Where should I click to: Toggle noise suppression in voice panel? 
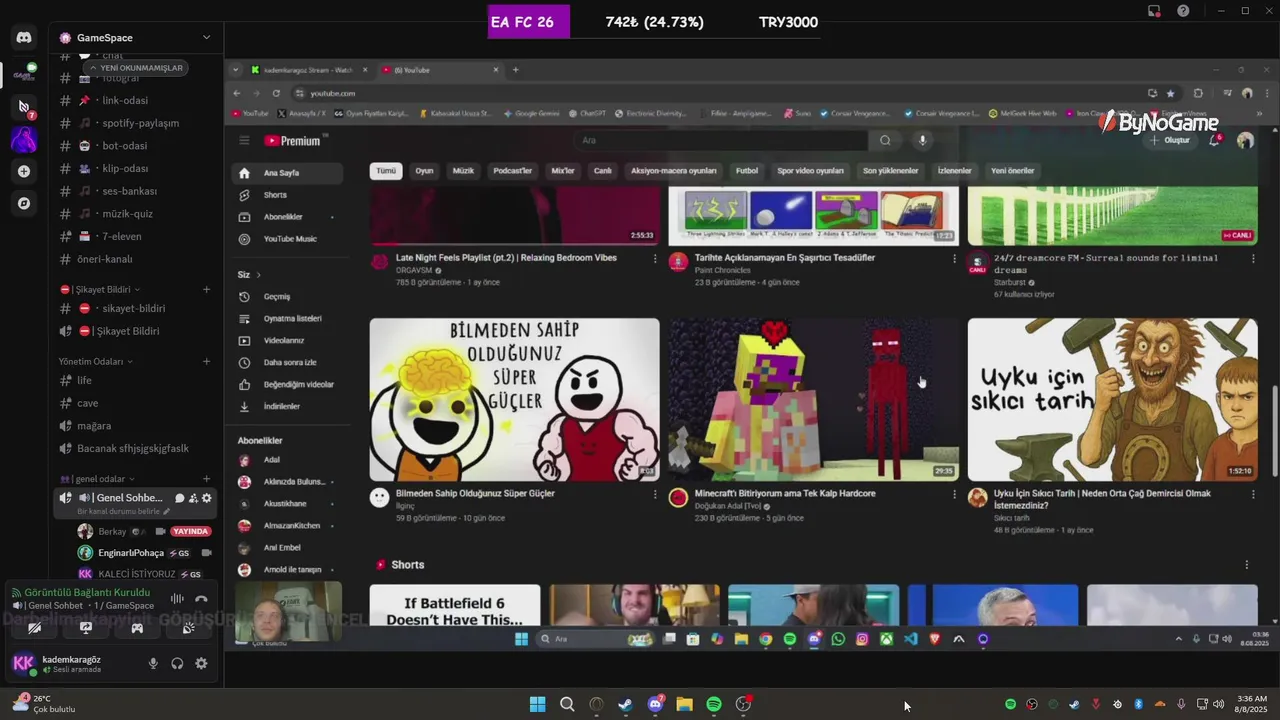[x=177, y=599]
